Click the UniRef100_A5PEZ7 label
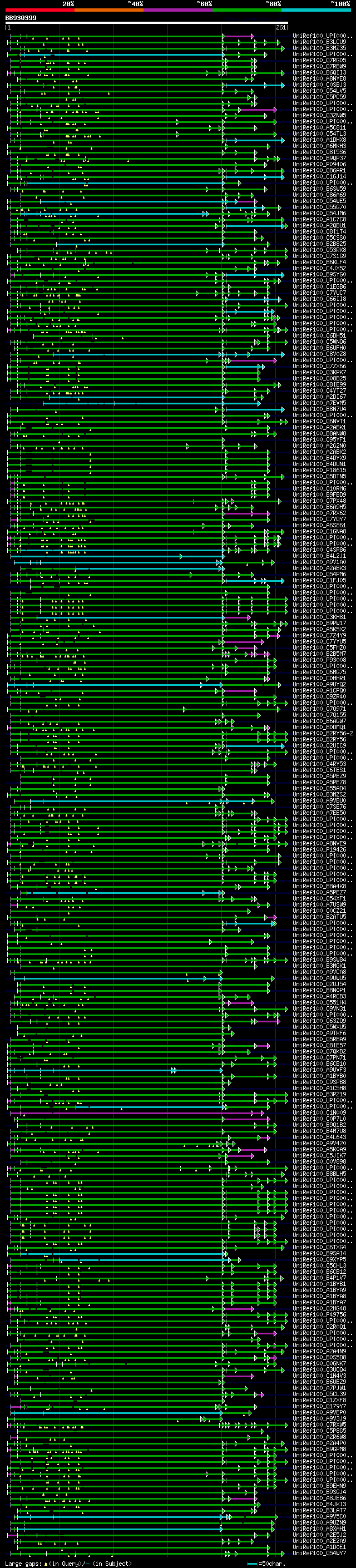356x1568 pixels. 319,892
